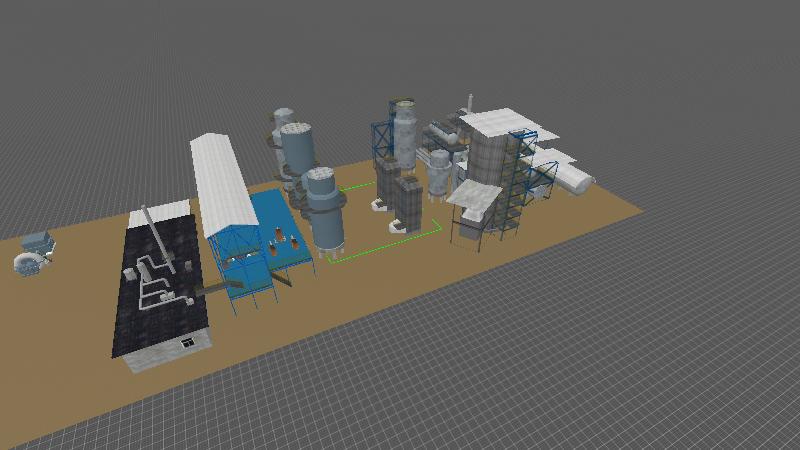
Task: Select the small canopy structure in front of the boiler
Action: click(x=474, y=212)
